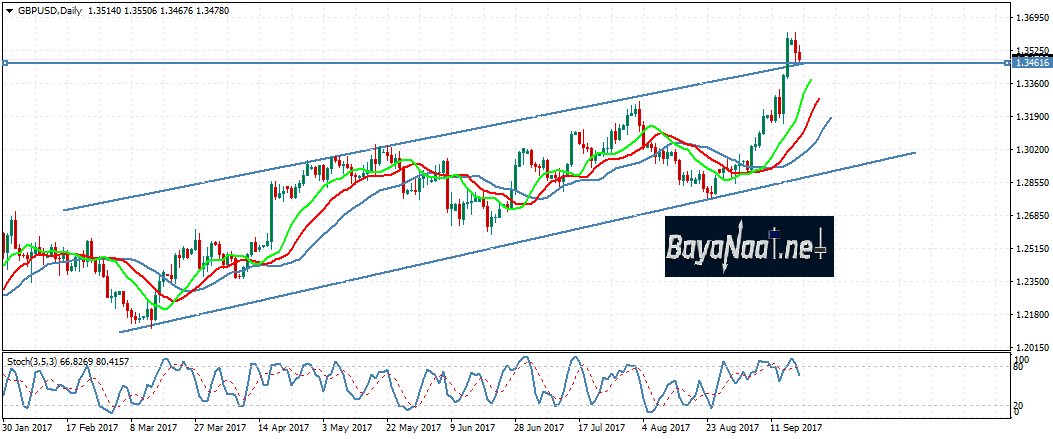
Task: Click the stochastic 80 level label
Action: [1018, 368]
